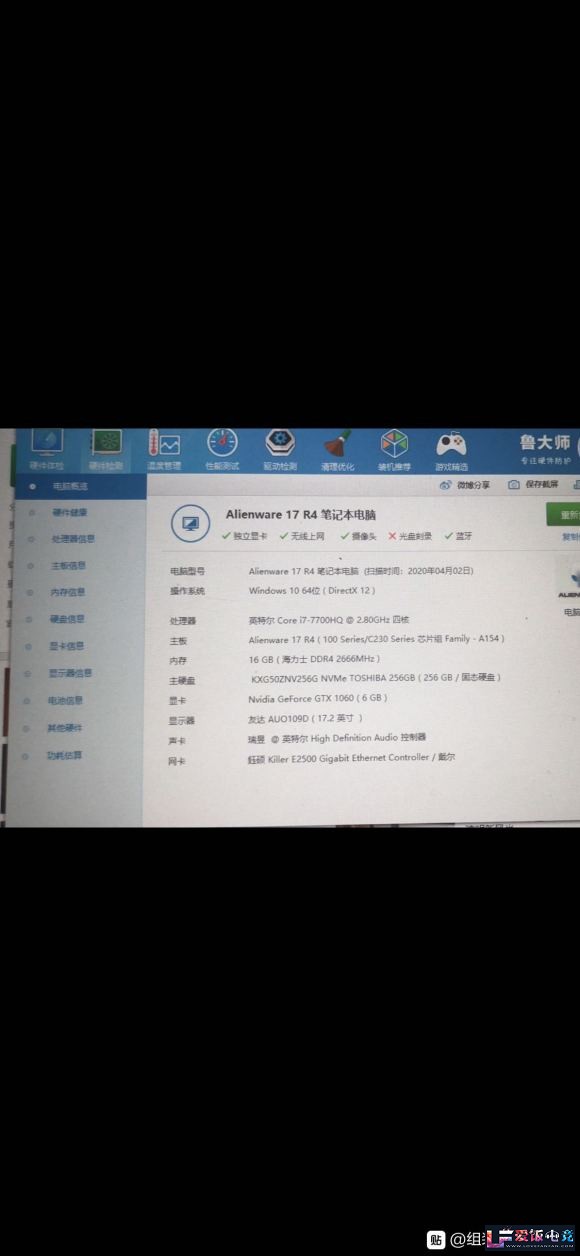This screenshot has width=580, height=1256.
Task: Click the Nvidia GeForce GTX 1060 value
Action: pyautogui.click(x=318, y=698)
